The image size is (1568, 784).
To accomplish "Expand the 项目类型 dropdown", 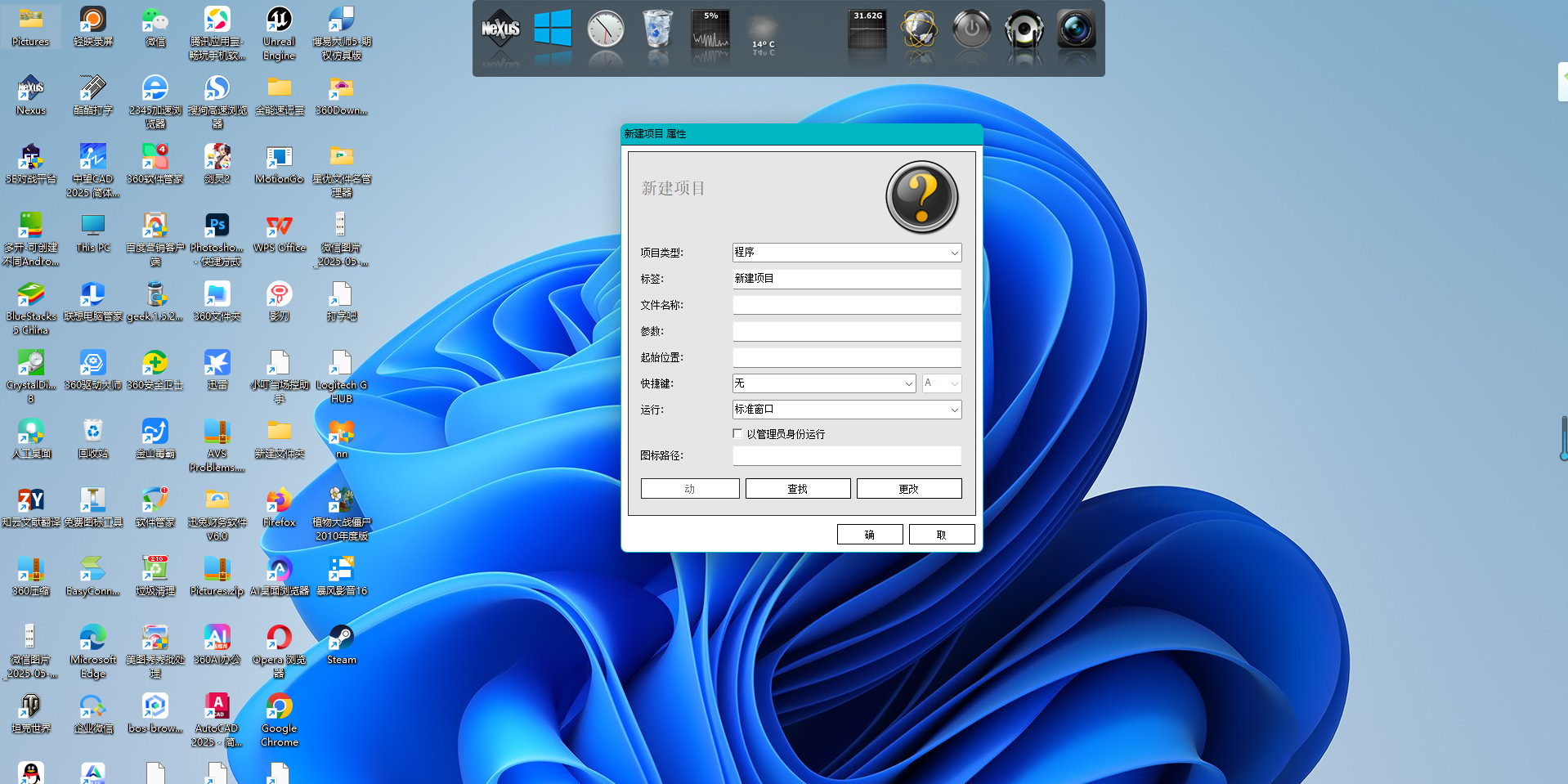I will 847,253.
